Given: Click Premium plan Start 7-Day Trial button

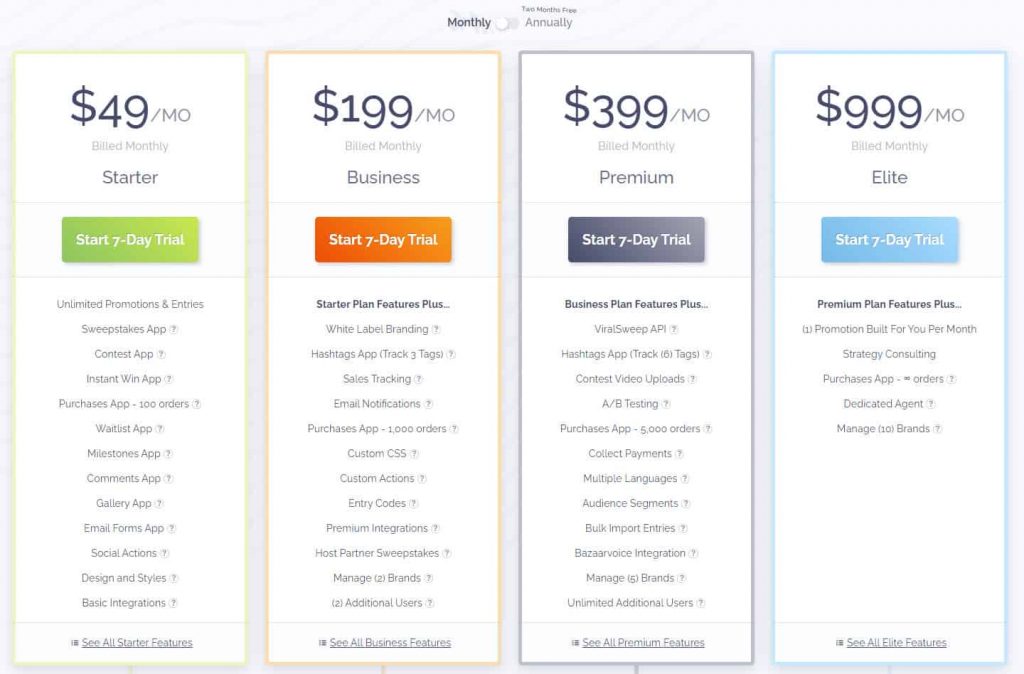Looking at the screenshot, I should click(636, 240).
